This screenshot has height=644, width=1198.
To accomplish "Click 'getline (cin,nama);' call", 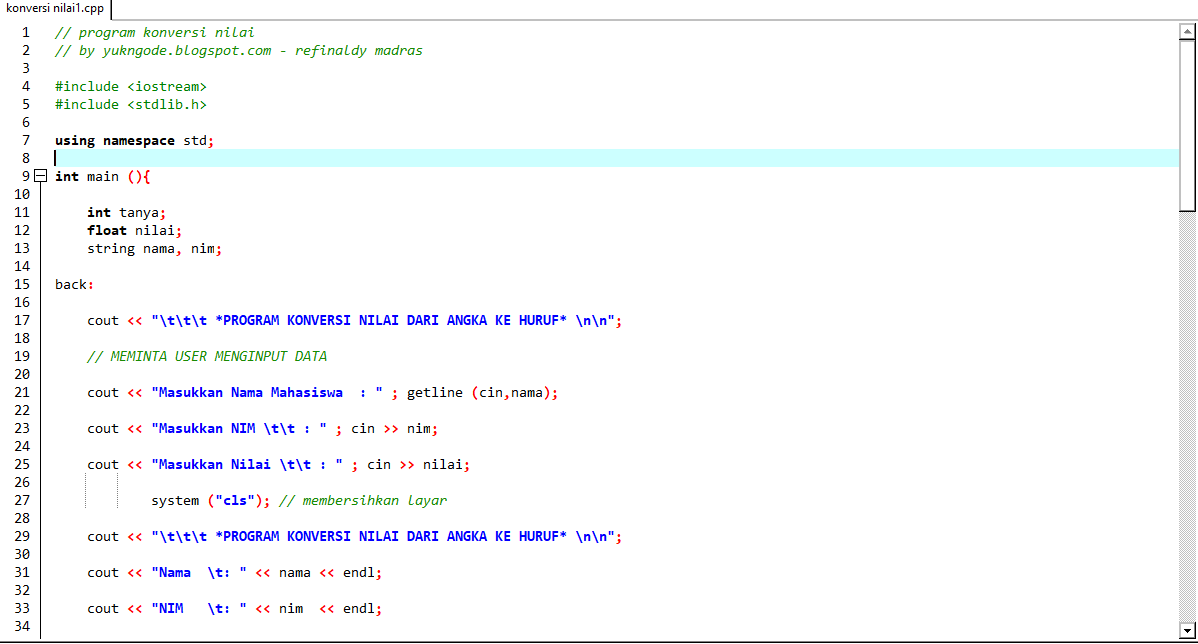I will (483, 393).
